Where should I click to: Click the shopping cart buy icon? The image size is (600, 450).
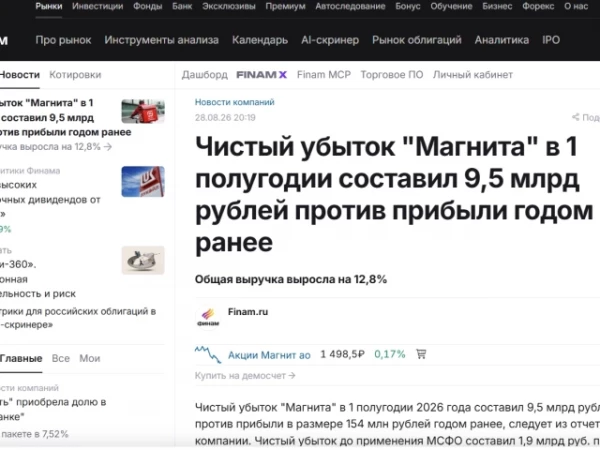coord(421,354)
